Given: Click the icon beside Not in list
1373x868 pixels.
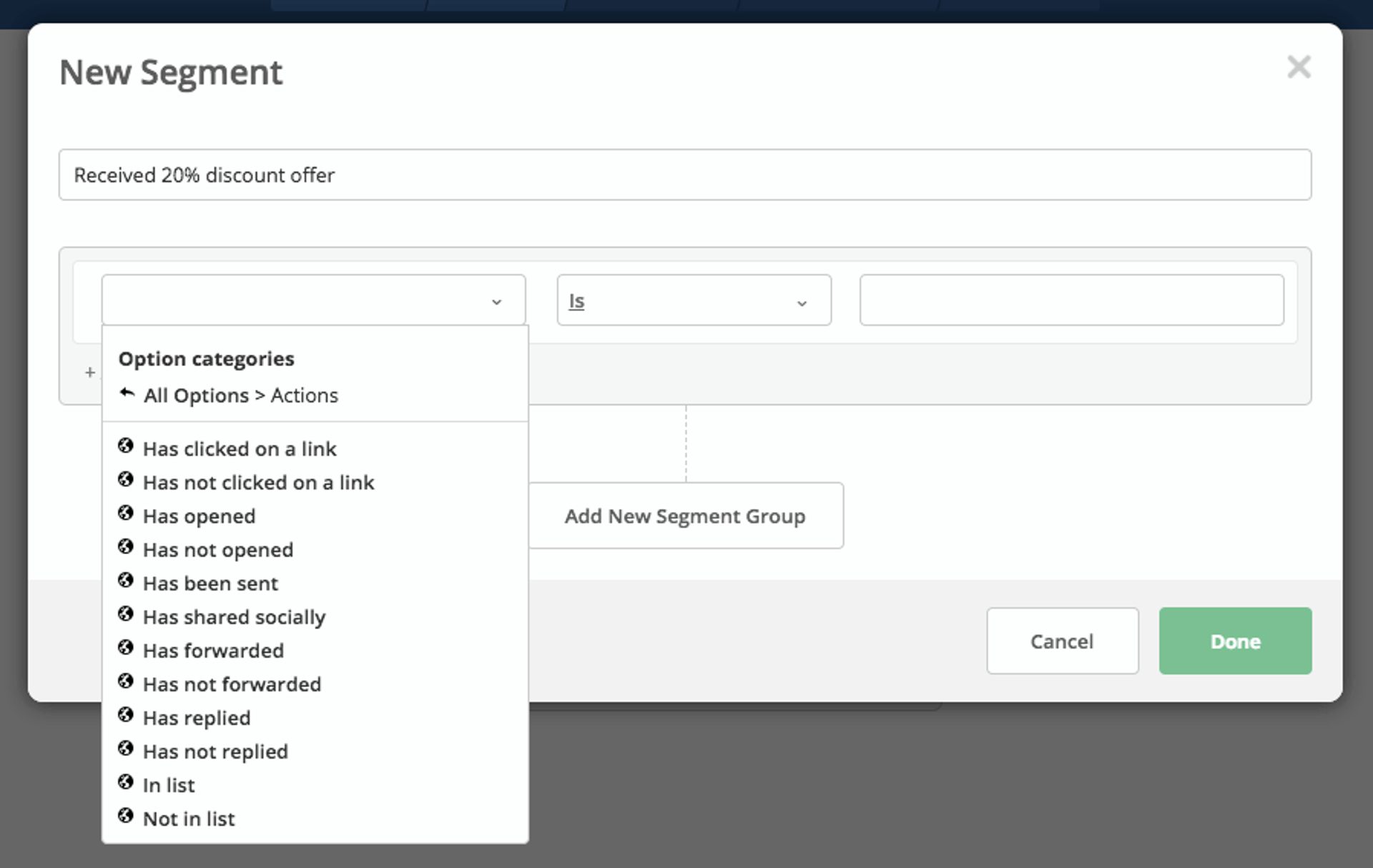Looking at the screenshot, I should point(127,816).
